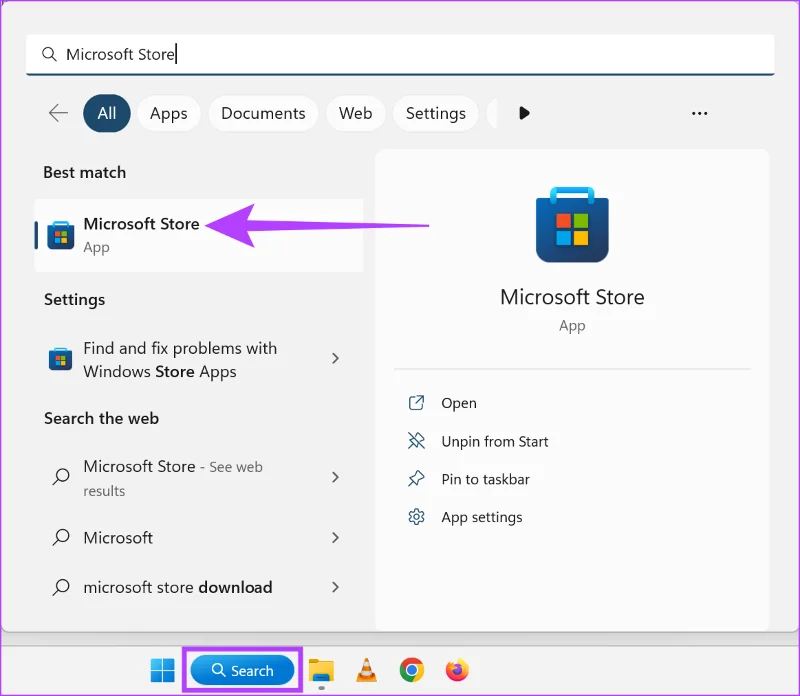Switch to the Apps filter tab

[x=168, y=113]
